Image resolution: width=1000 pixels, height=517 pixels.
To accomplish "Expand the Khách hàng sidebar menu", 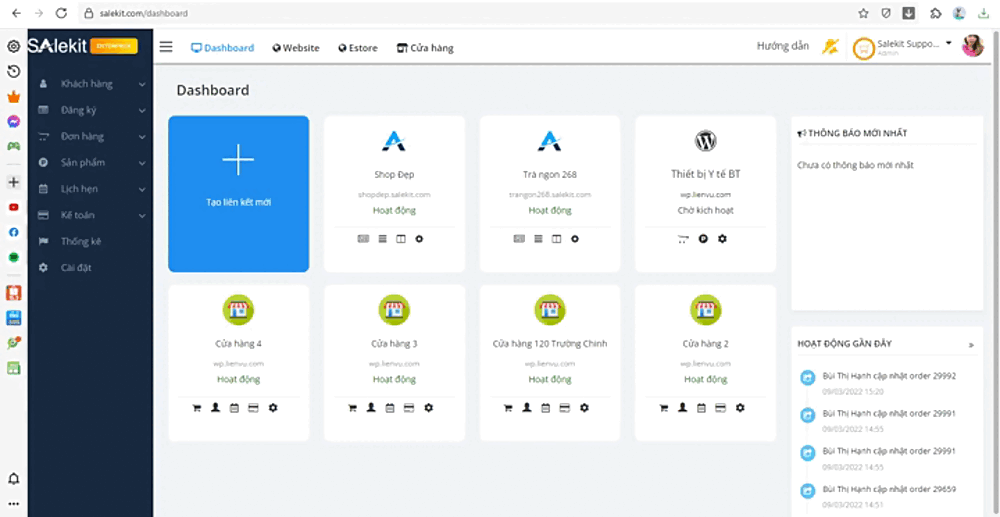I will click(91, 84).
